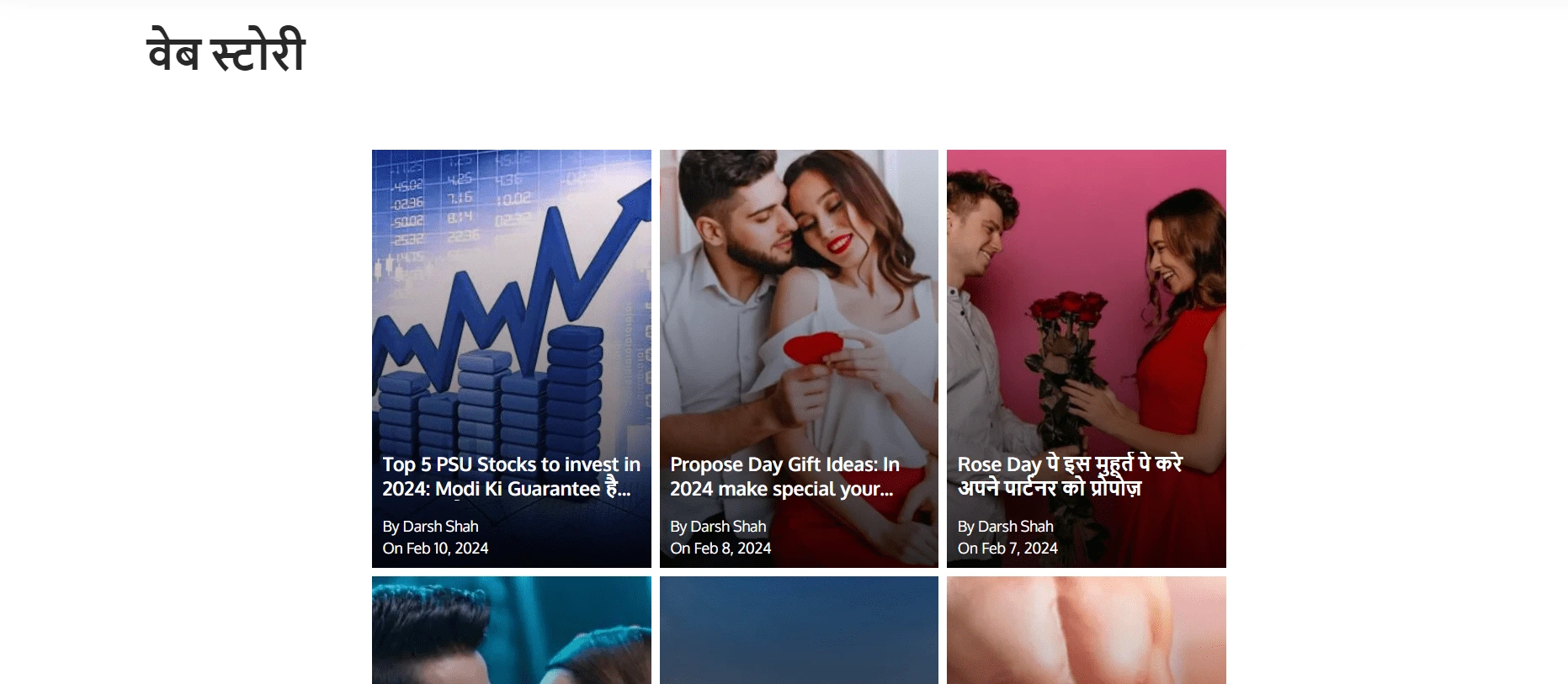1568x684 pixels.
Task: Open the PSU Stocks story thumbnail image
Action: click(x=512, y=358)
